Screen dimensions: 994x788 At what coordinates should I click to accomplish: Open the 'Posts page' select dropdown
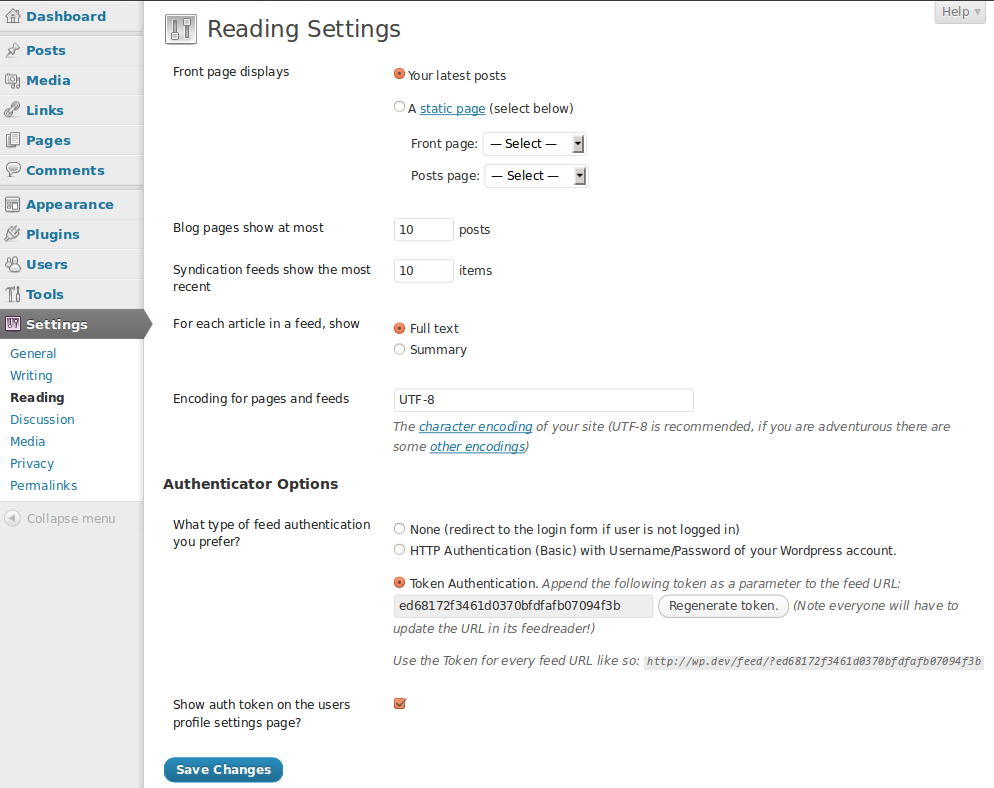tap(536, 175)
